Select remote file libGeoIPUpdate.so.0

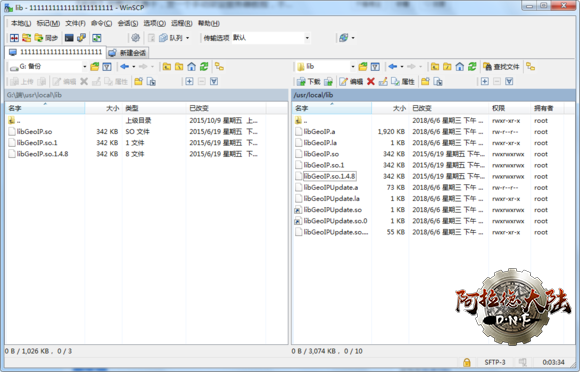coord(335,221)
